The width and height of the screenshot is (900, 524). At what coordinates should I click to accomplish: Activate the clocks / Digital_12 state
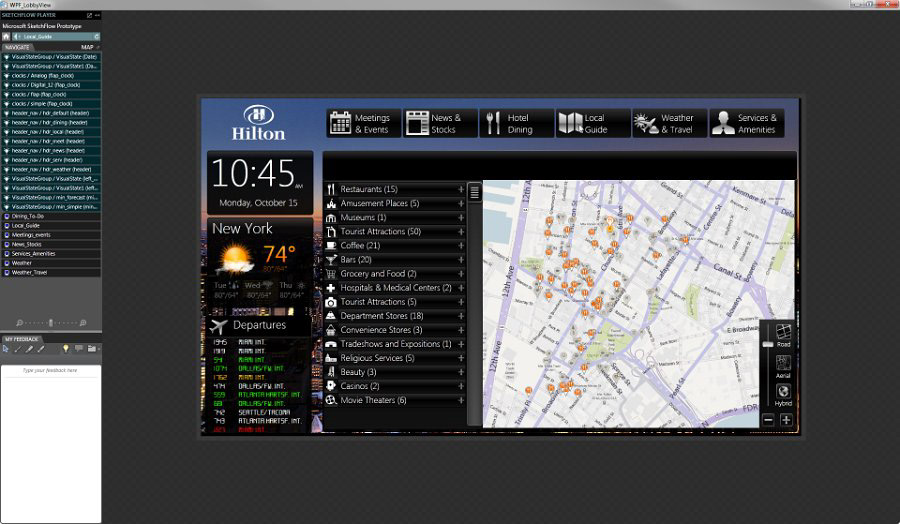[x=51, y=85]
